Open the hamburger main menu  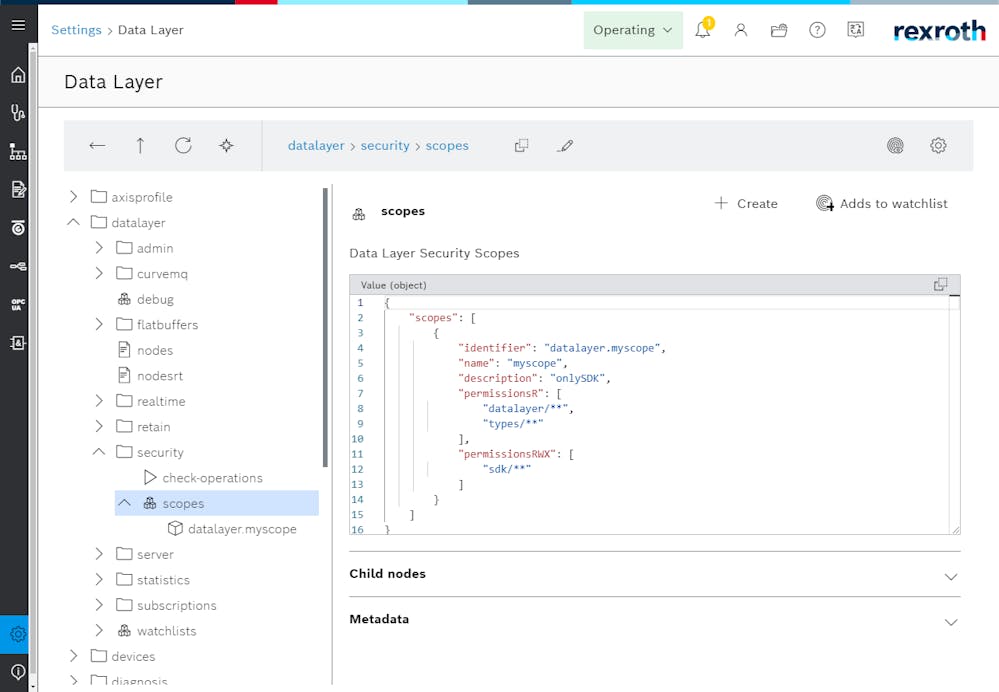click(18, 25)
